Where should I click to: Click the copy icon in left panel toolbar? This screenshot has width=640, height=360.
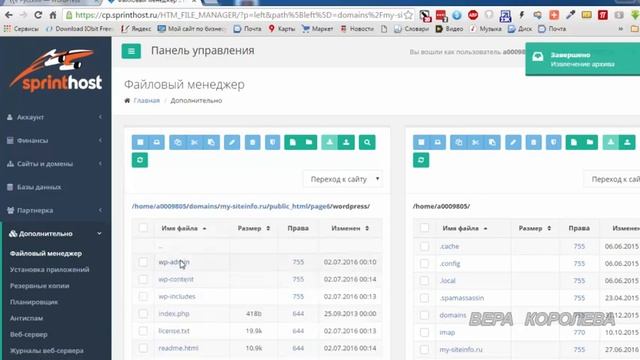[178, 142]
